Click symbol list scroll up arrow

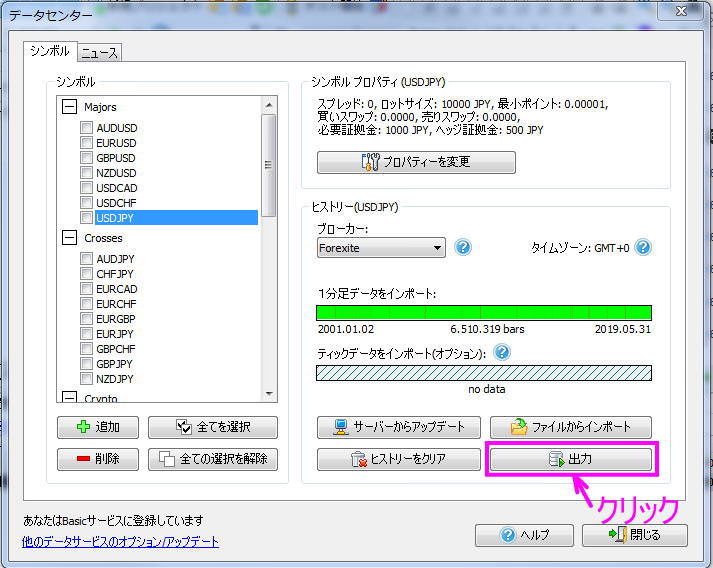pyautogui.click(x=269, y=105)
